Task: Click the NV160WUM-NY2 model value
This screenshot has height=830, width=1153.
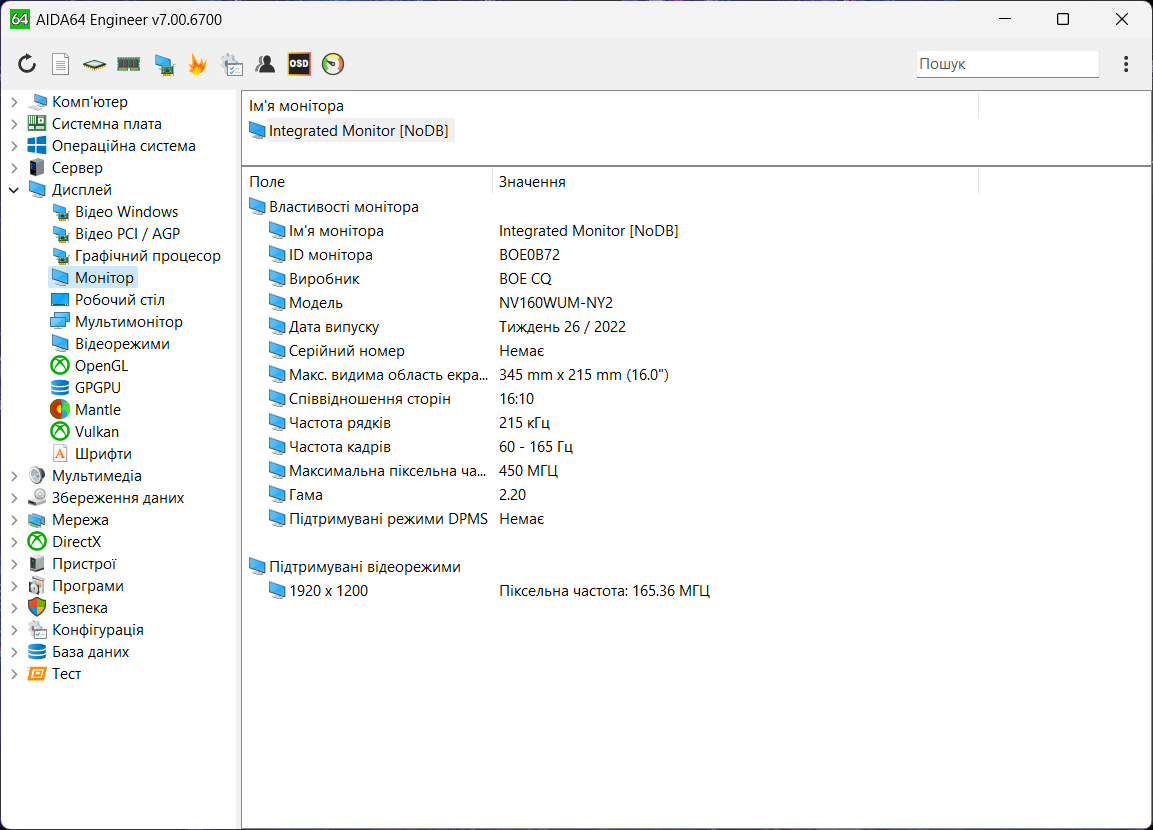Action: point(556,303)
